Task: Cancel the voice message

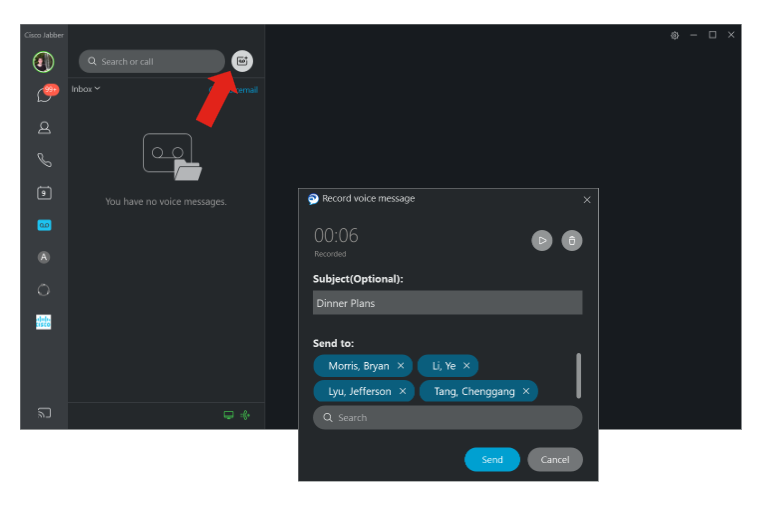Action: [x=555, y=459]
